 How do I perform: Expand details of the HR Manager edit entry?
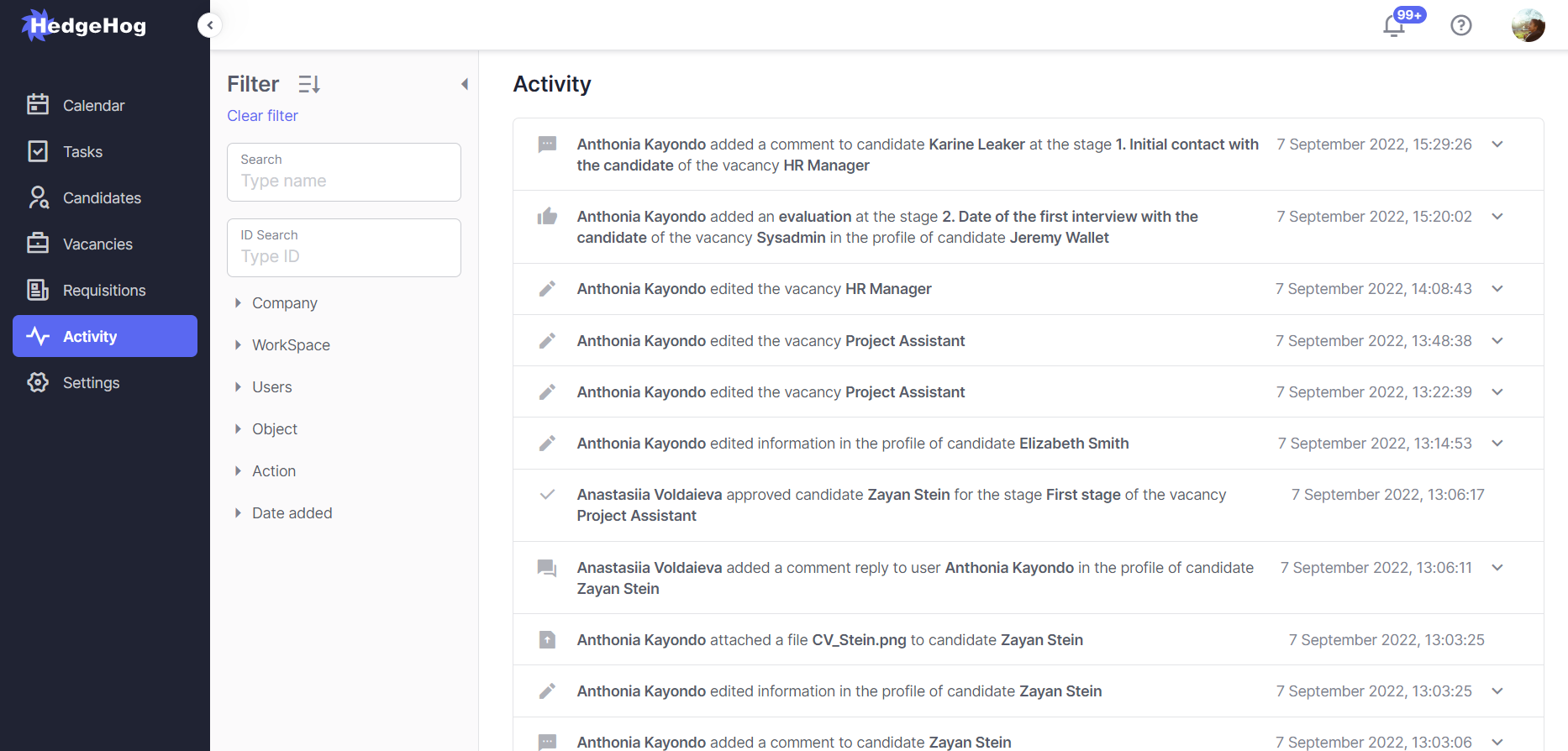1498,288
